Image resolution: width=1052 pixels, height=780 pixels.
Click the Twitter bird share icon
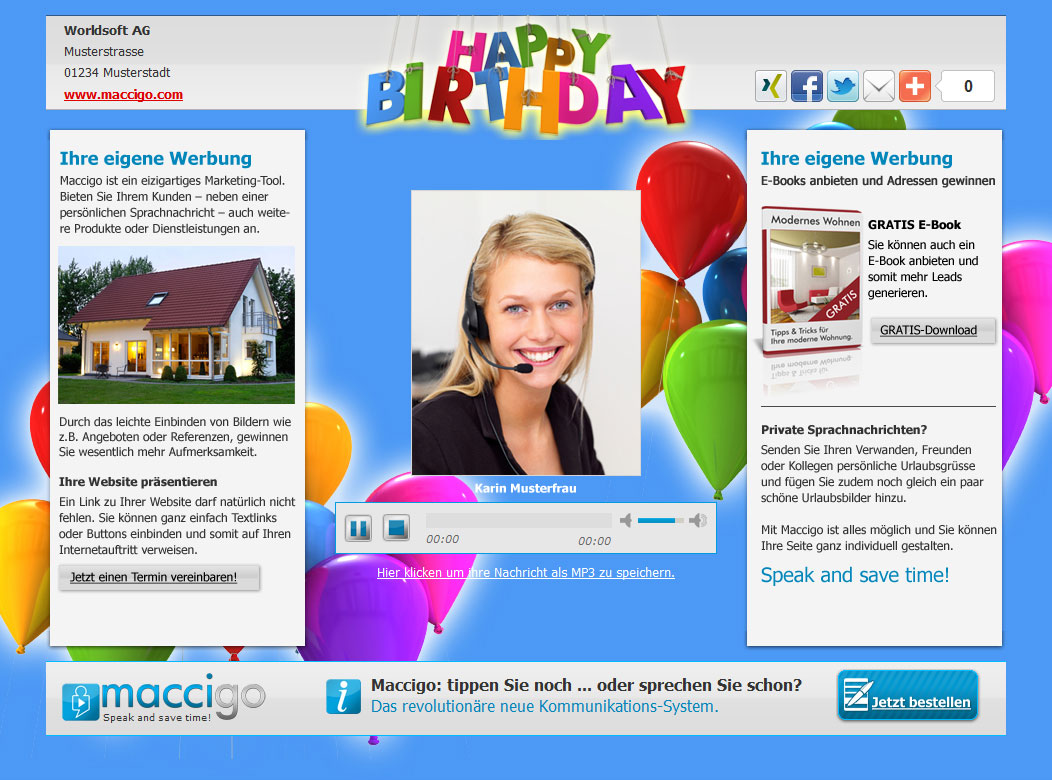click(843, 87)
